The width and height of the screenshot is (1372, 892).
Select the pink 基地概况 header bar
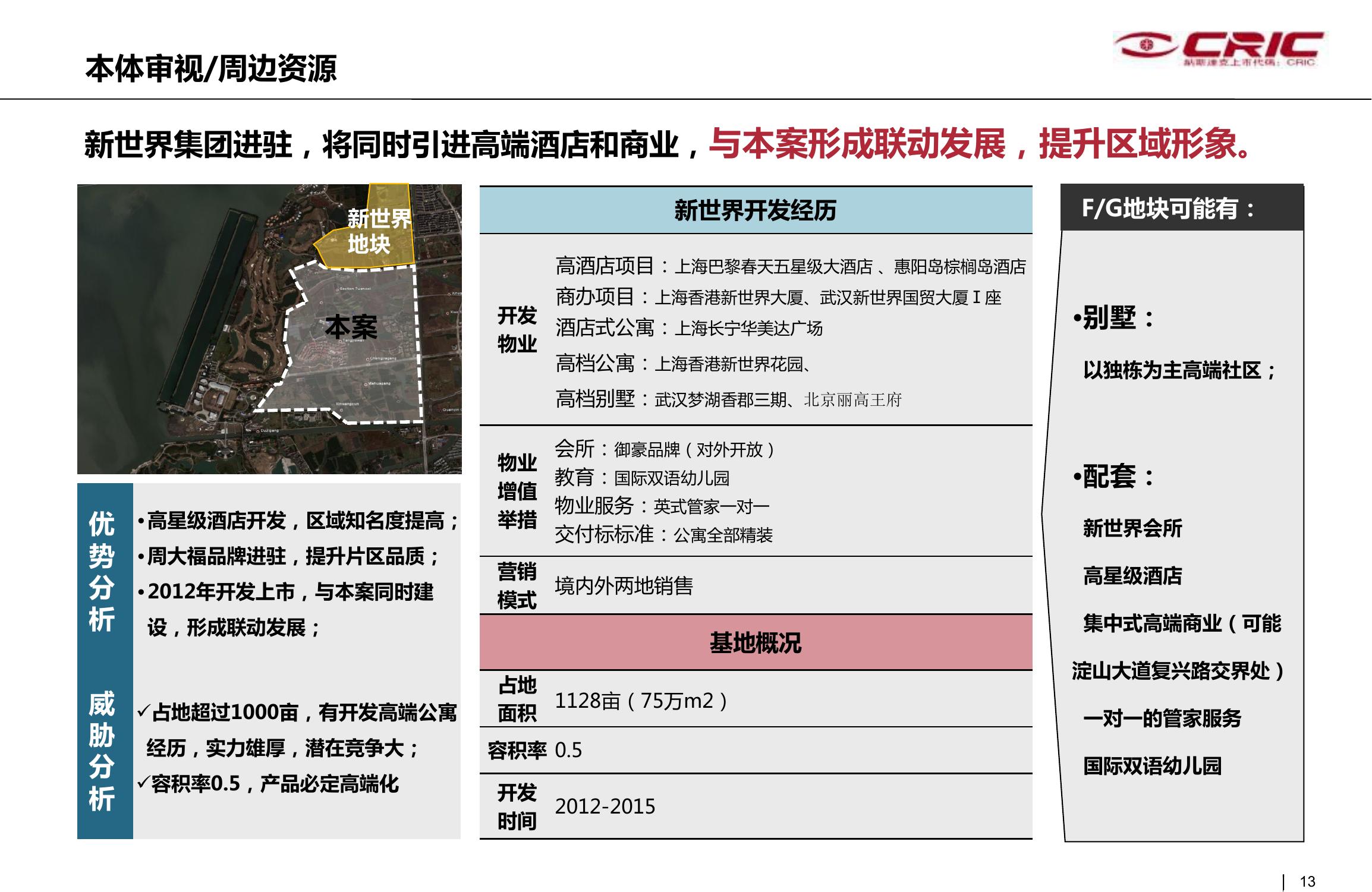(x=755, y=642)
